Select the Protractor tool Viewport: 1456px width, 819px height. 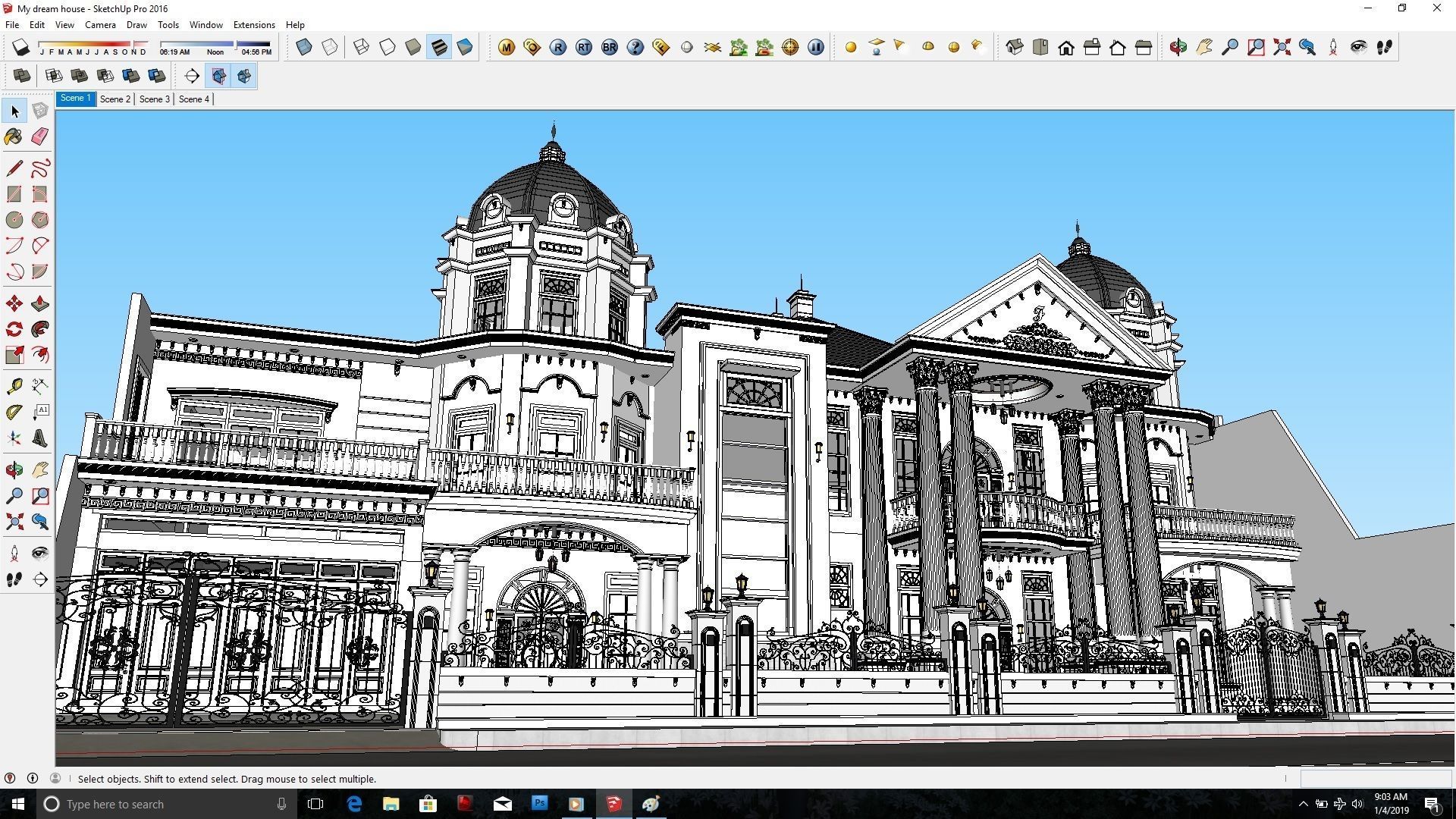[14, 413]
